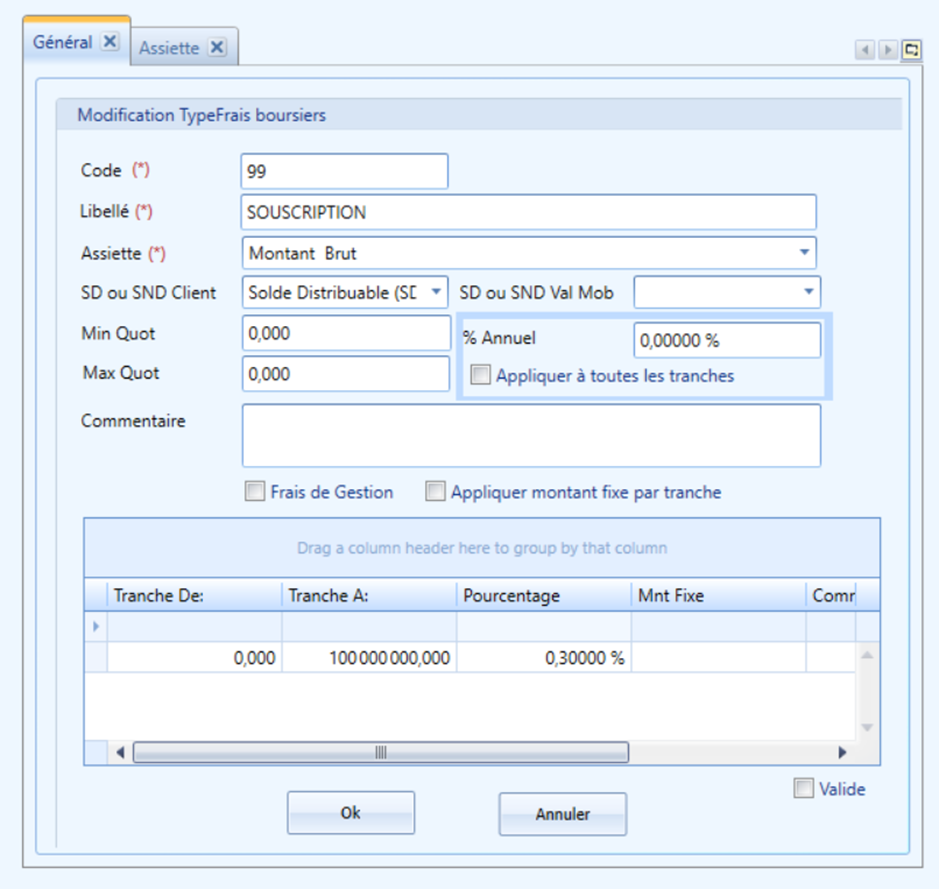This screenshot has height=889, width=939.
Task: Switch to the Général tab
Action: (x=63, y=43)
